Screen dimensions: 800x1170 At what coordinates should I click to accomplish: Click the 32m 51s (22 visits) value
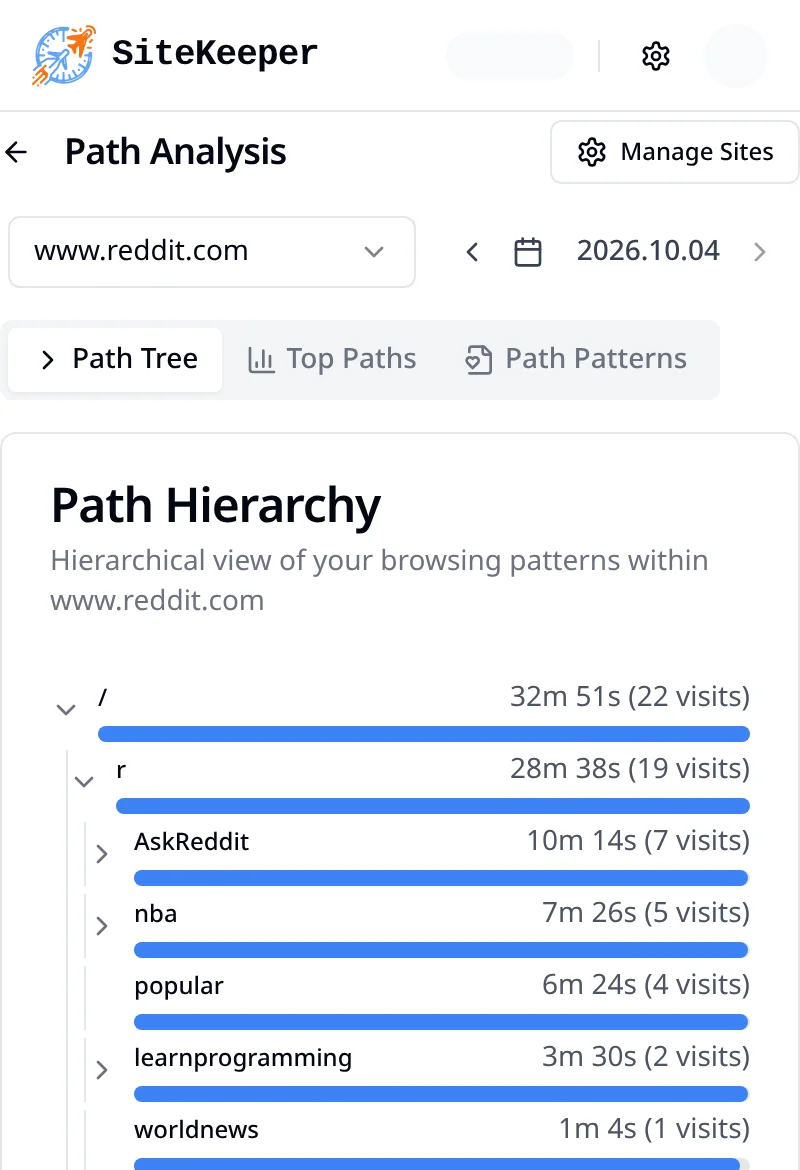click(x=630, y=697)
